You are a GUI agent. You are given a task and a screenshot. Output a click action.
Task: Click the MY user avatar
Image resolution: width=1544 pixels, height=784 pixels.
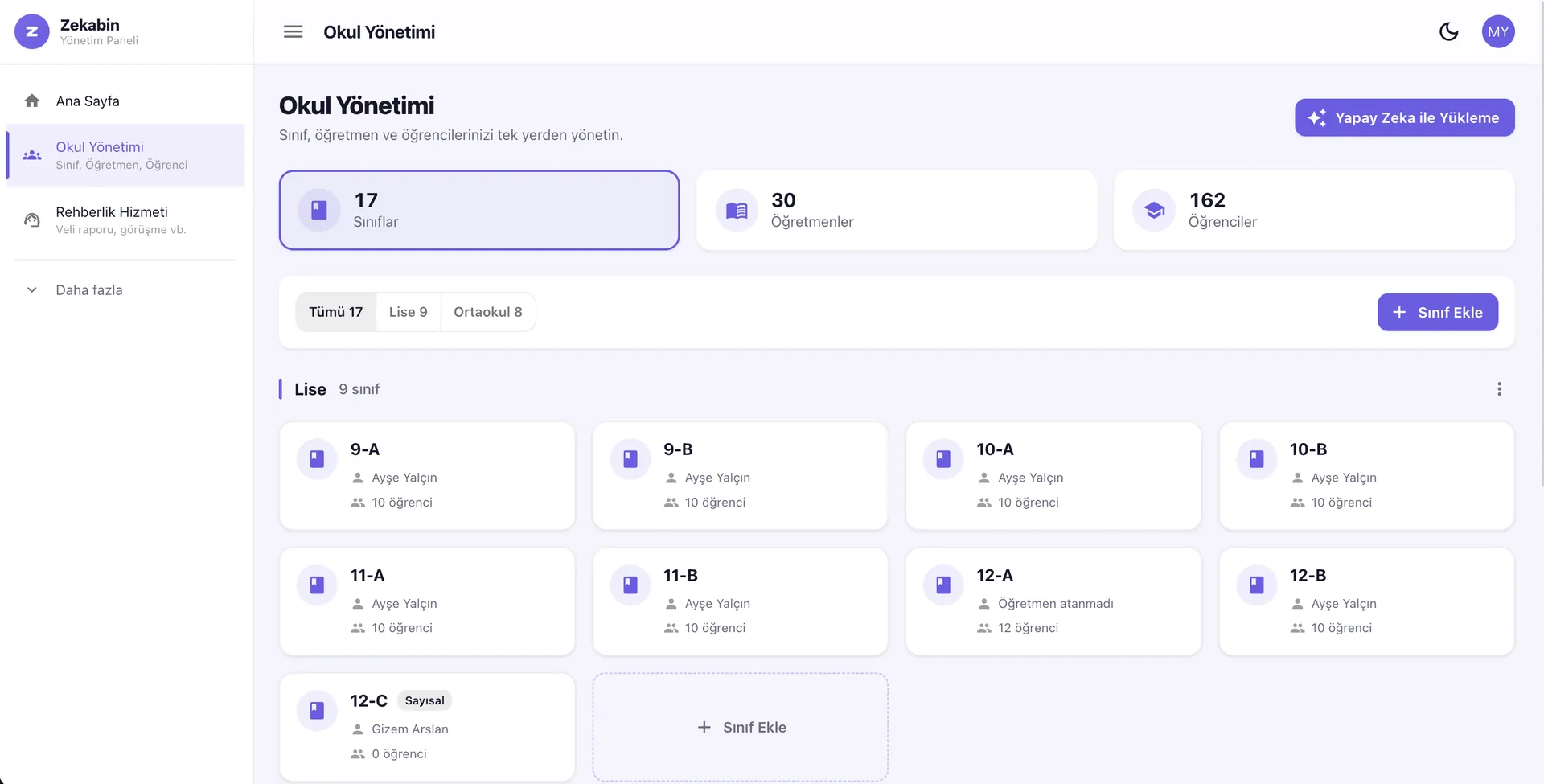[1498, 31]
